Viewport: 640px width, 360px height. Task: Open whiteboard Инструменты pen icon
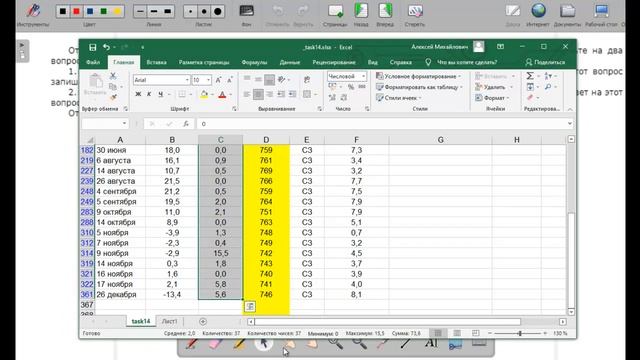click(x=33, y=11)
